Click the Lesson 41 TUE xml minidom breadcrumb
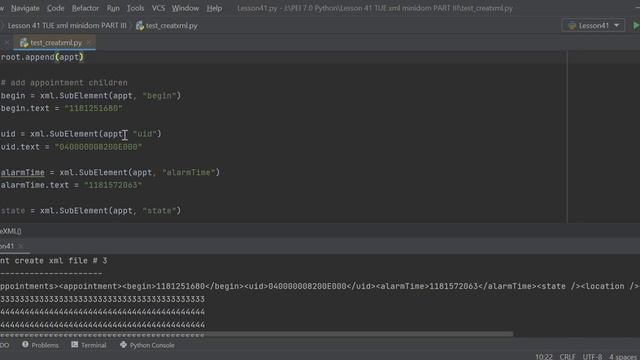 (67, 26)
